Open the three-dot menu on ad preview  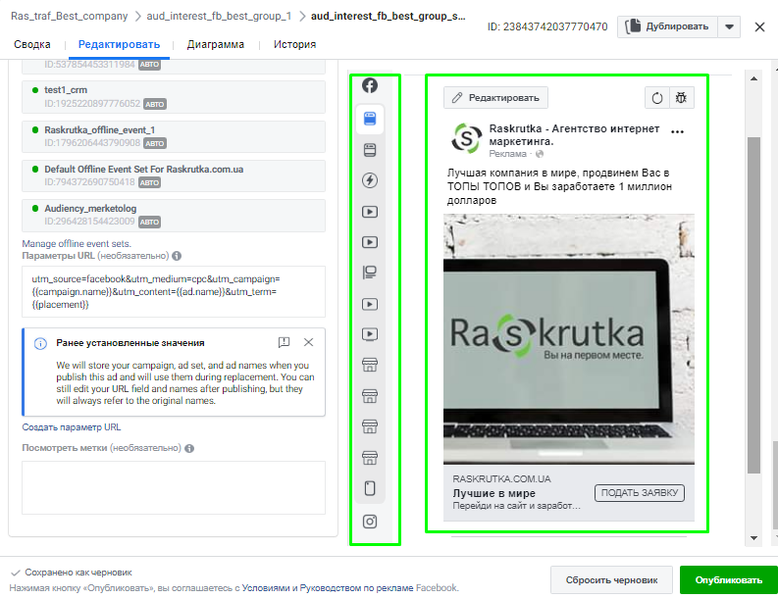[677, 132]
